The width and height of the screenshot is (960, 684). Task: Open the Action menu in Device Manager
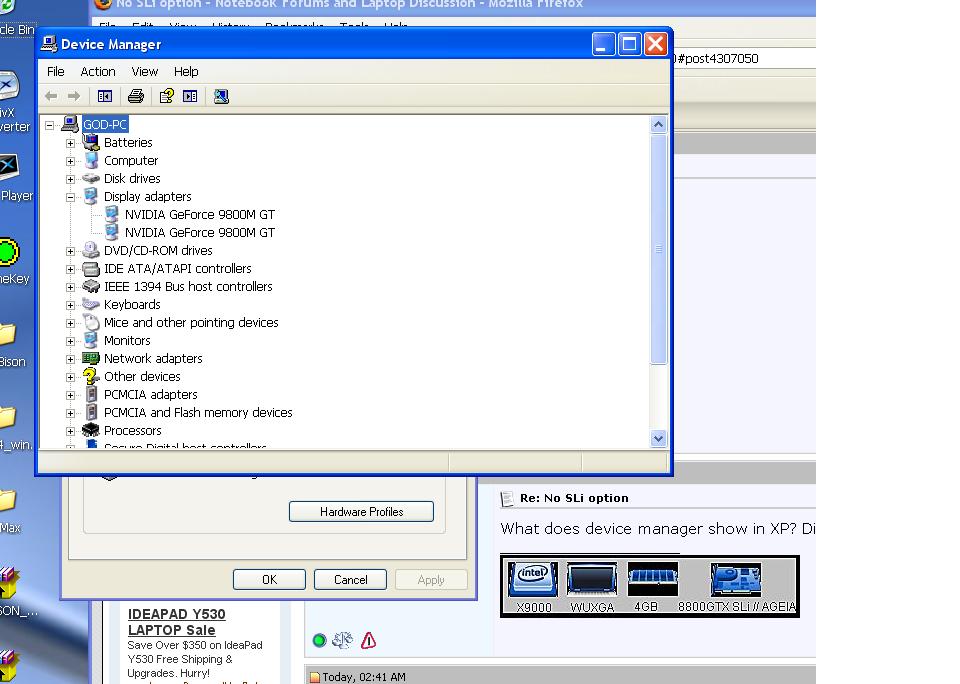(98, 72)
